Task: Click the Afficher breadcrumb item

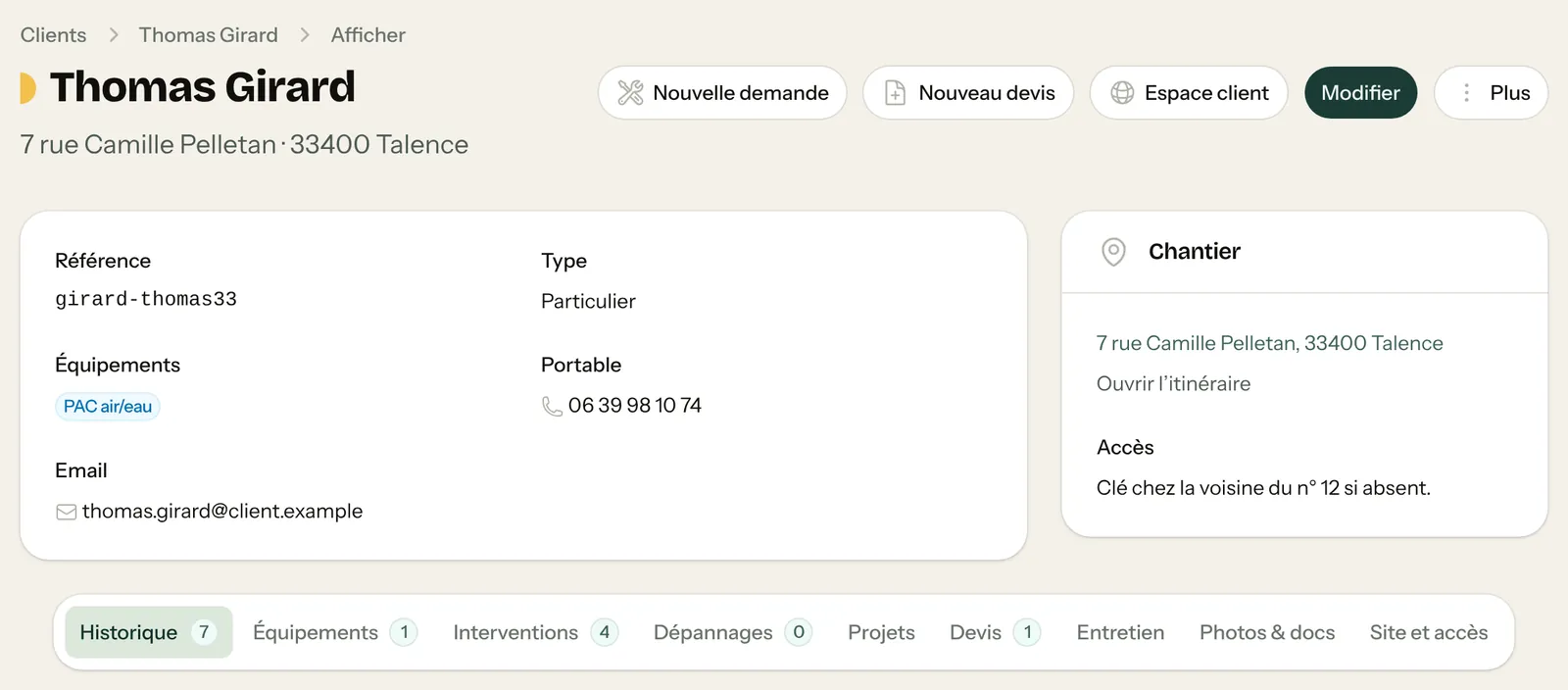Action: pyautogui.click(x=367, y=35)
